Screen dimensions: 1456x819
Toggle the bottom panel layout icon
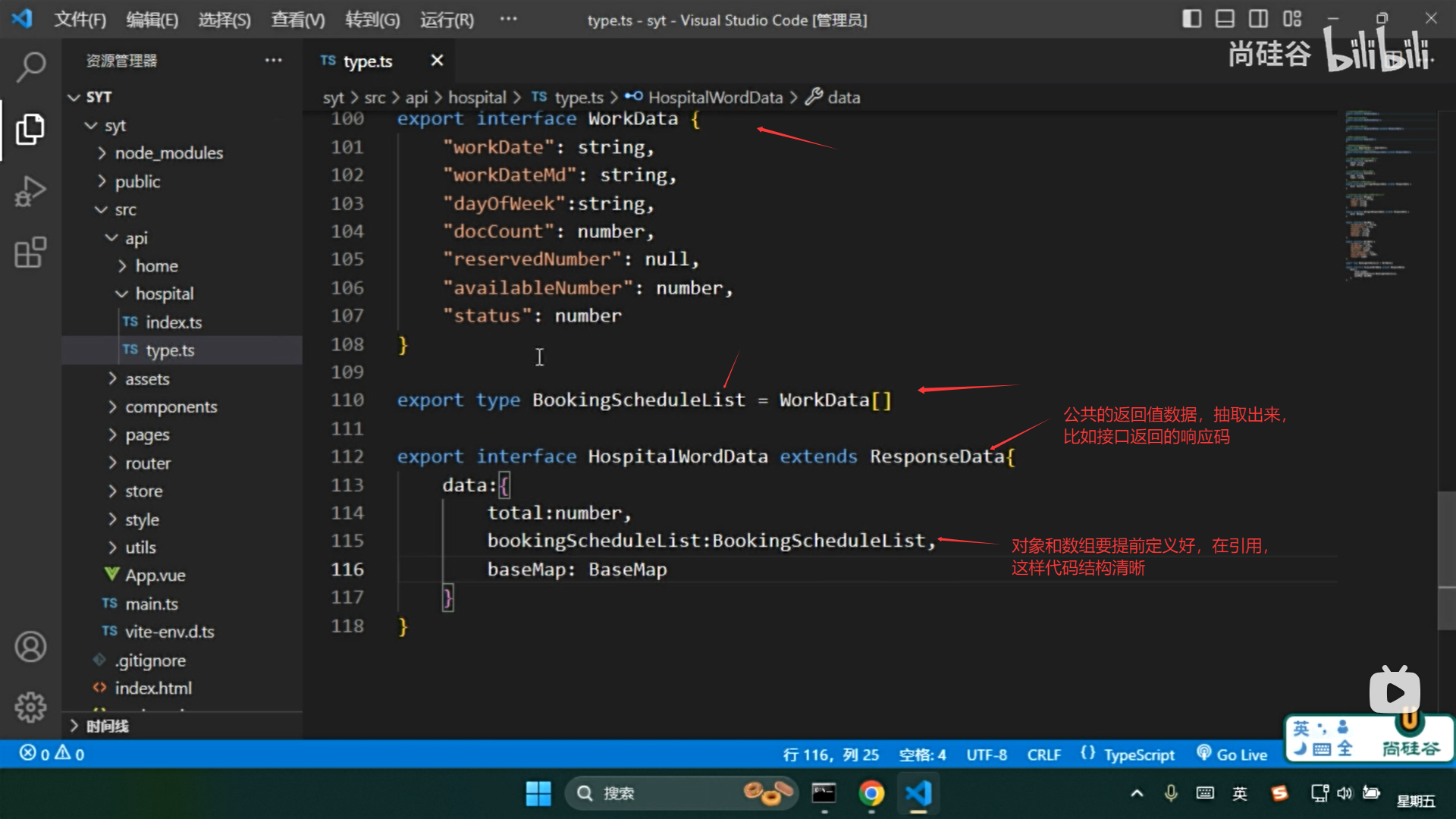(x=1225, y=19)
